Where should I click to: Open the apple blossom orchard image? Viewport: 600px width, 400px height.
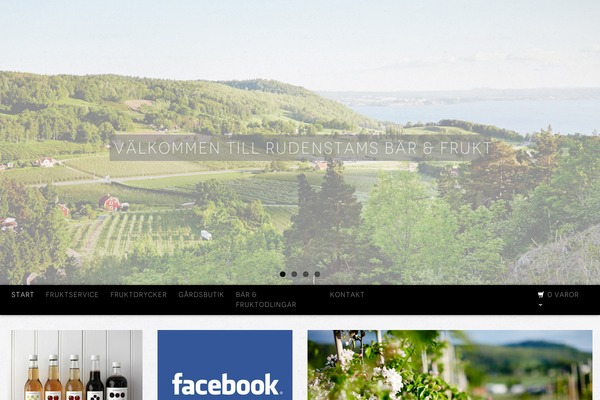450,365
